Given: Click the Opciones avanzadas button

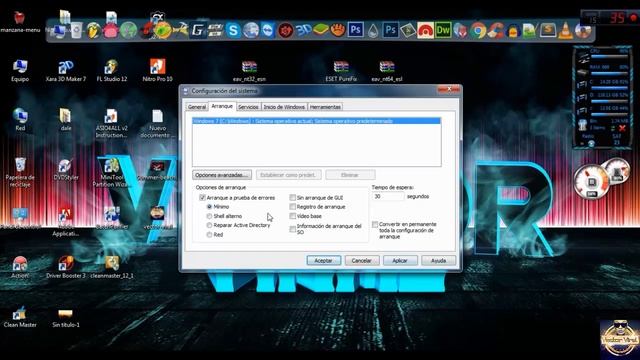Looking at the screenshot, I should coord(222,175).
